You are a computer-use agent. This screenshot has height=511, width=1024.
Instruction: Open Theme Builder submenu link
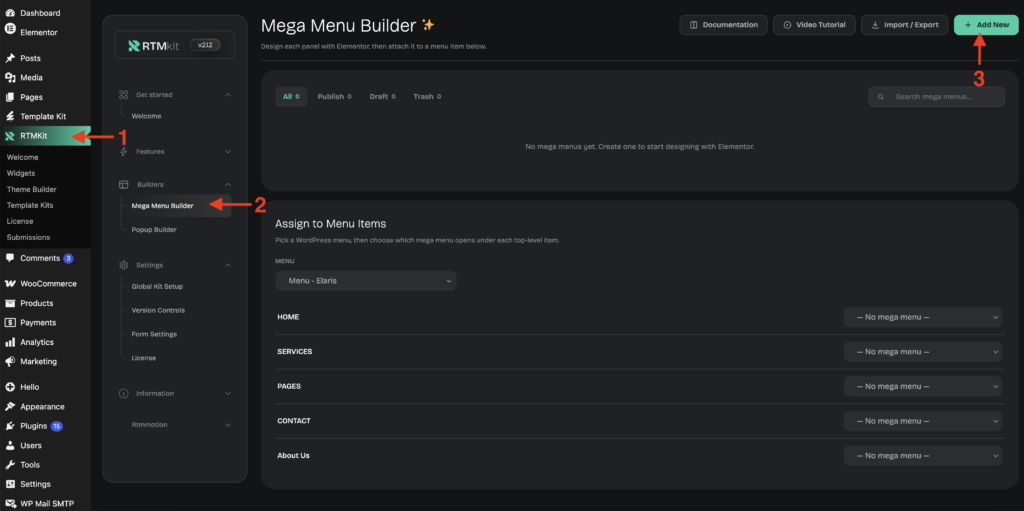[31, 190]
